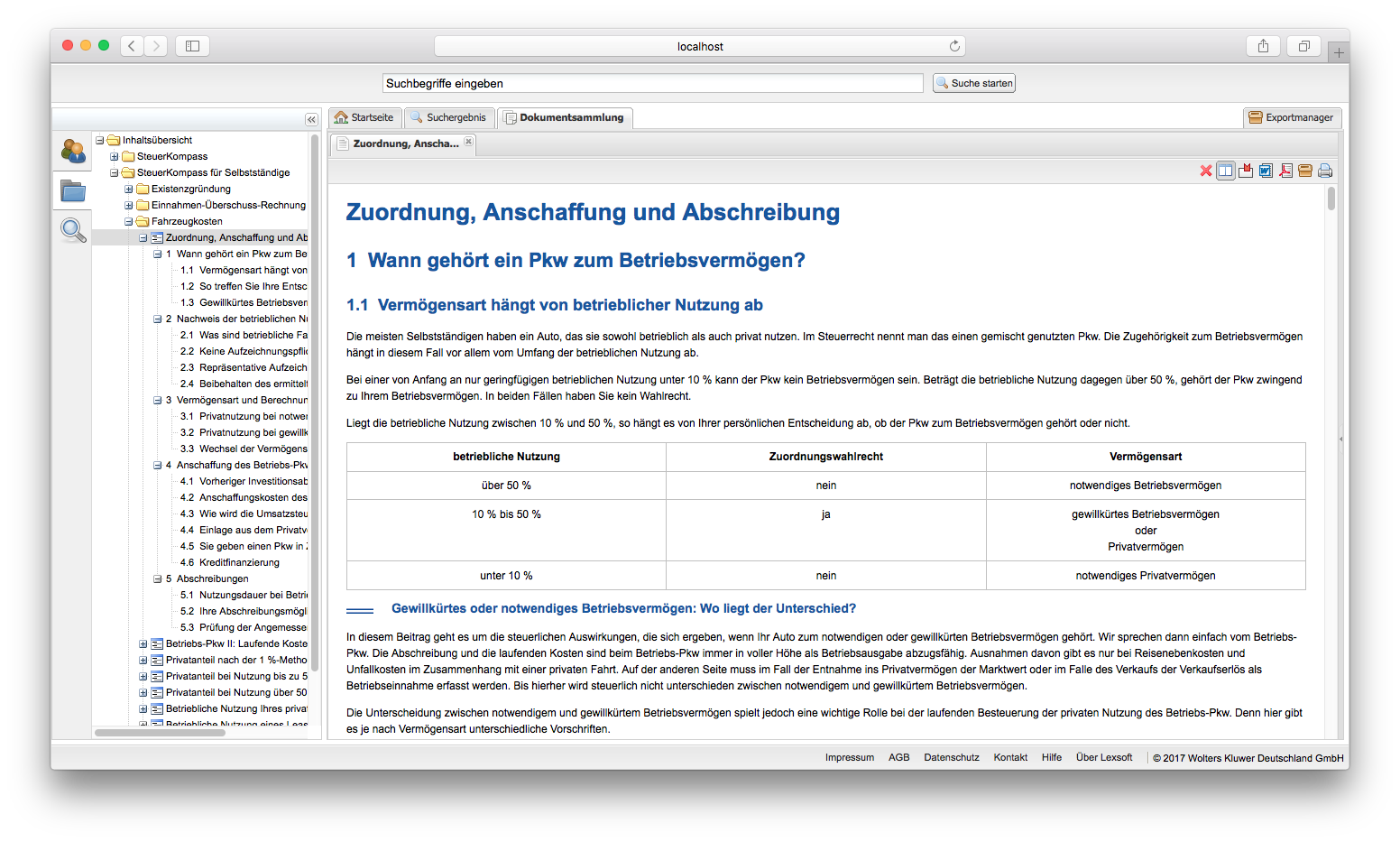Open the users sidebar panel icon
This screenshot has width=1400, height=842.
(73, 150)
